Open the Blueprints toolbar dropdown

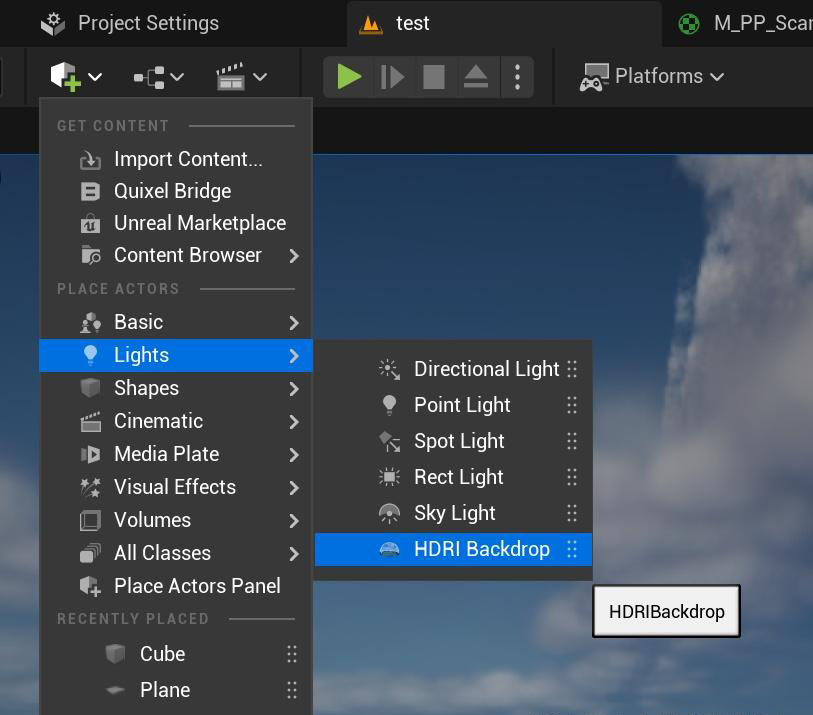(158, 77)
